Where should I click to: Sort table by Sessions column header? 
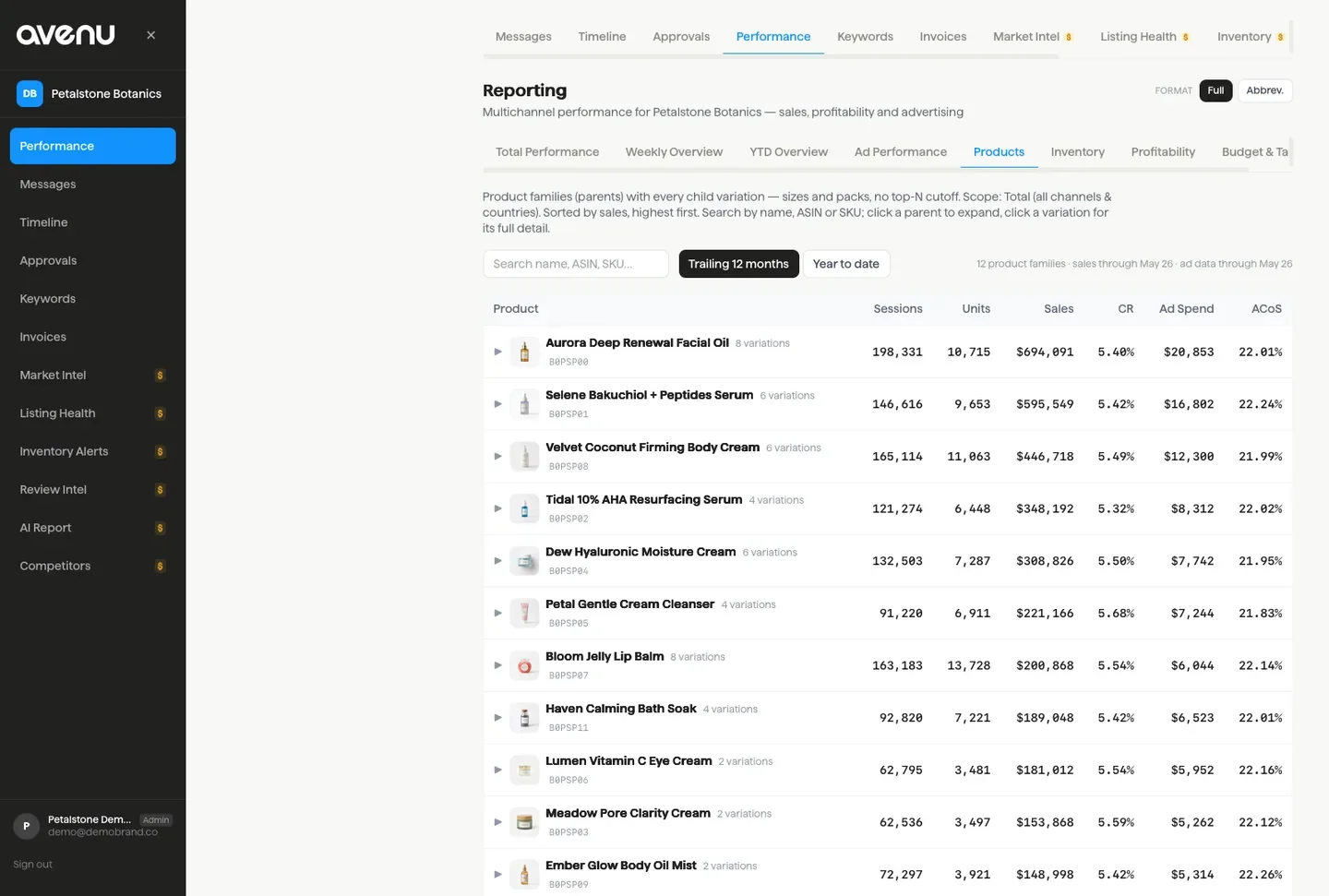(898, 309)
